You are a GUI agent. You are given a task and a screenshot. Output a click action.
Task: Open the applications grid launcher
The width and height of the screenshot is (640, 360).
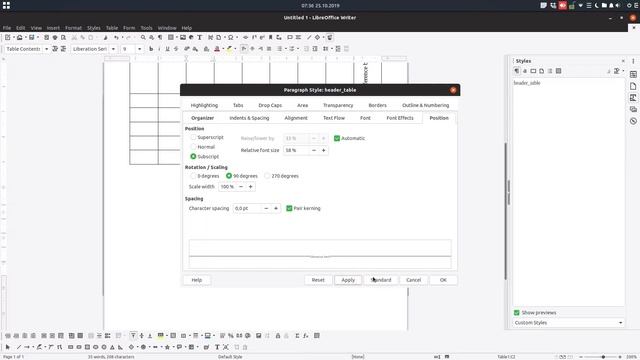6,5
